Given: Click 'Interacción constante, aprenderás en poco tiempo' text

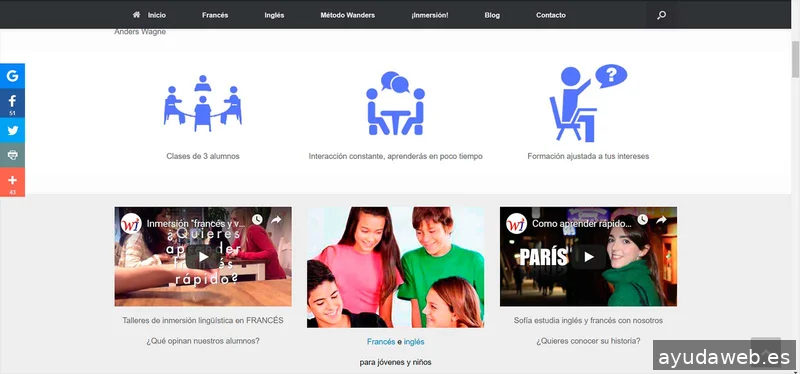Looking at the screenshot, I should pyautogui.click(x=395, y=156).
